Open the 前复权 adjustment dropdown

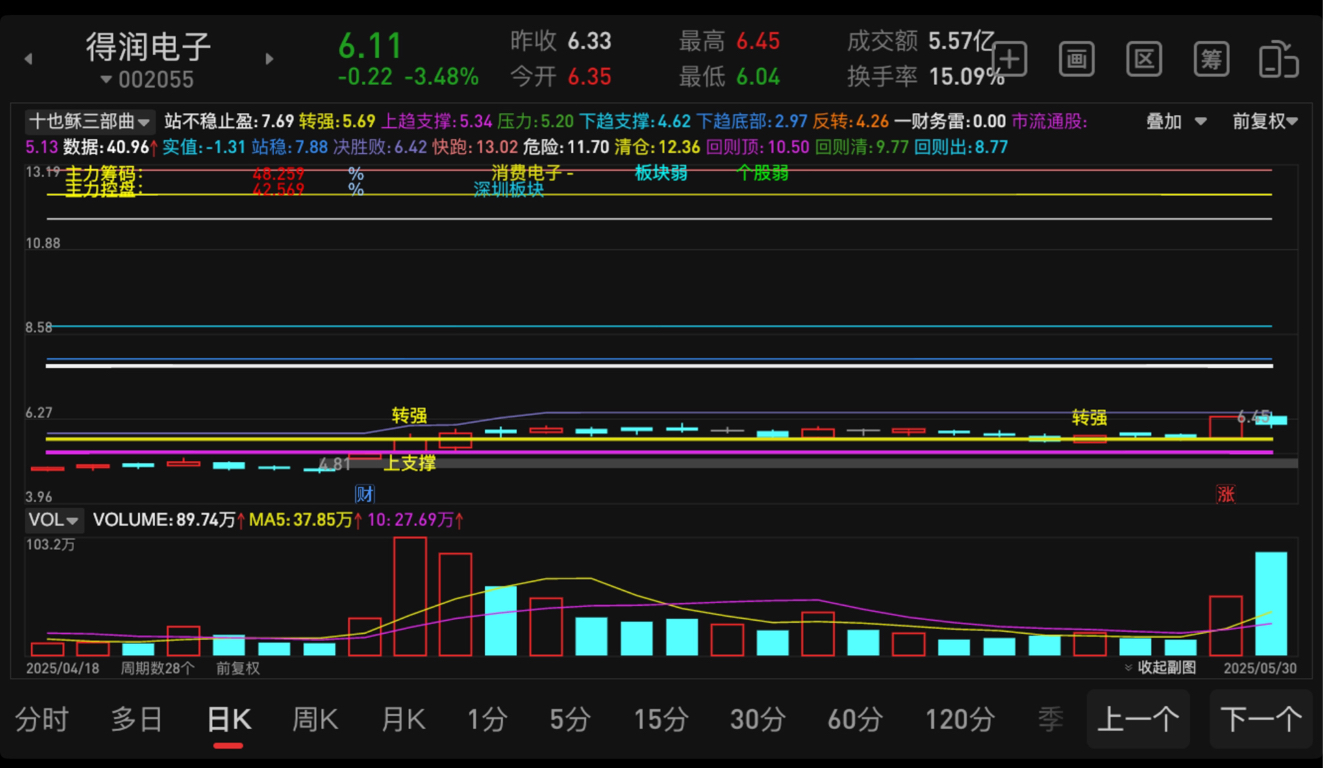[x=1265, y=121]
